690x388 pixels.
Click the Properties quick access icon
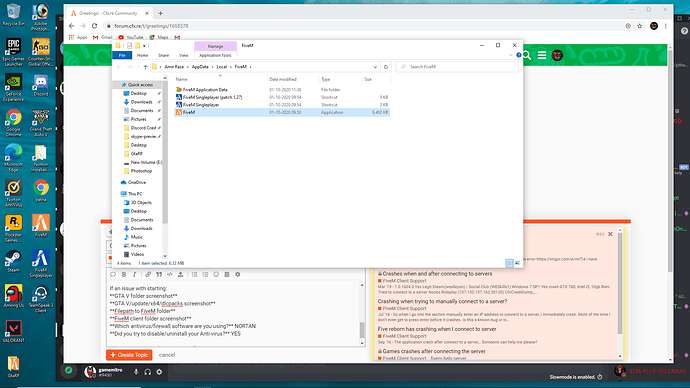130,46
